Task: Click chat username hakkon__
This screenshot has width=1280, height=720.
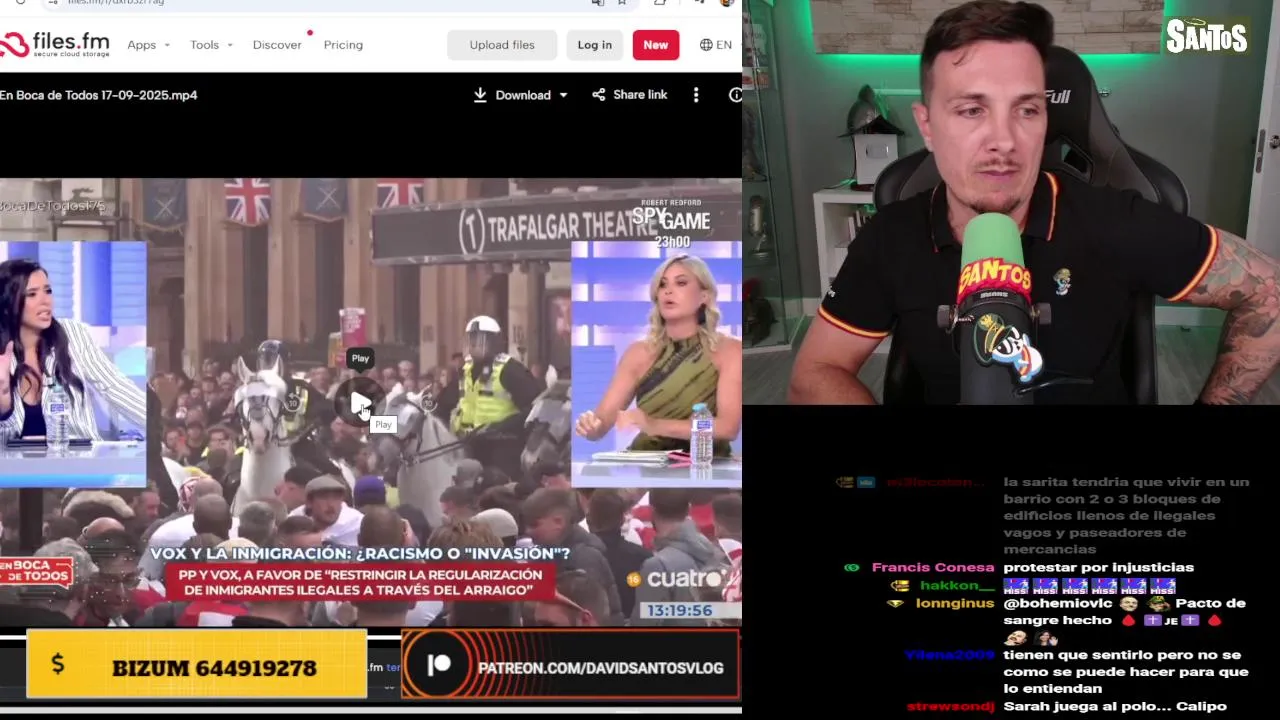Action: coord(957,586)
